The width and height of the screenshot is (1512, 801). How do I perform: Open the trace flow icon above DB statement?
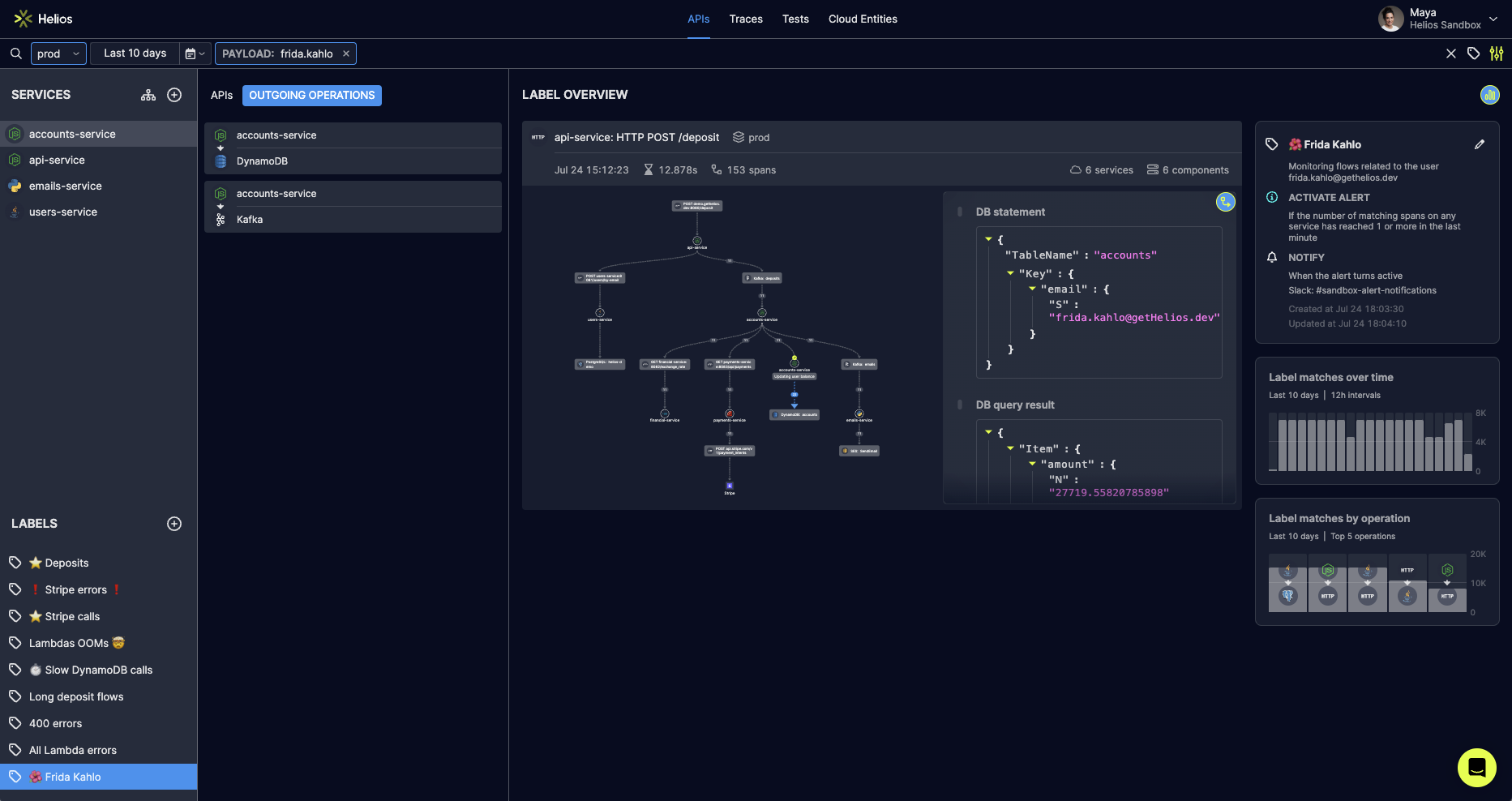[x=1226, y=202]
